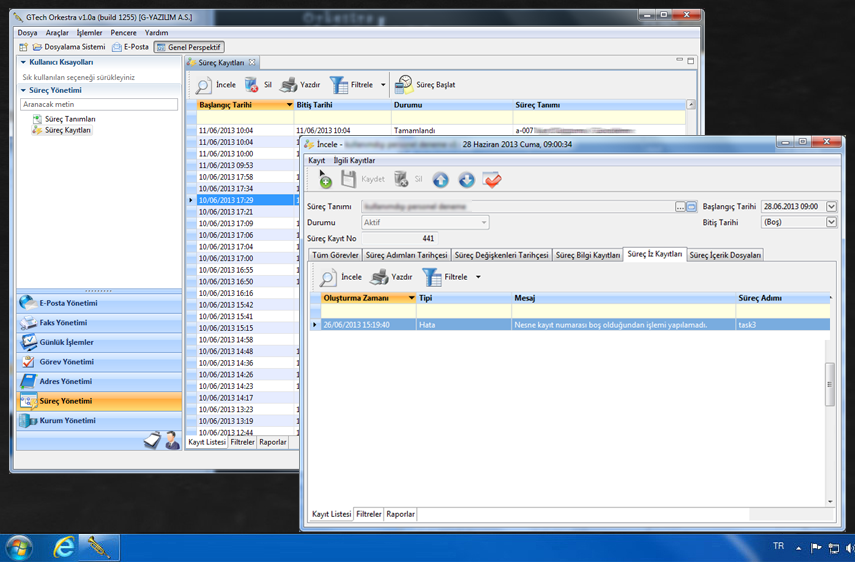Viewport: 855px width, 562px height.
Task: Click the blue down arrow for next record
Action: [x=466, y=180]
